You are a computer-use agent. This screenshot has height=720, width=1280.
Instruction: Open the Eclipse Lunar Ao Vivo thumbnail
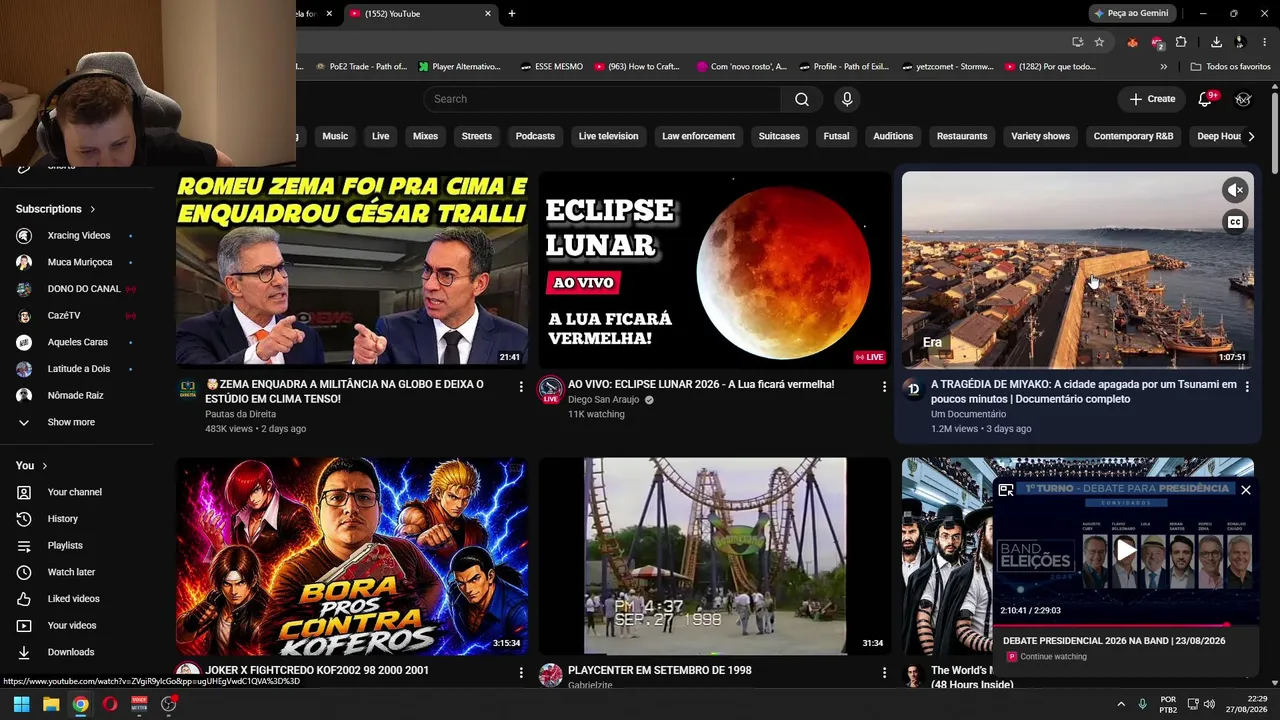click(x=714, y=270)
